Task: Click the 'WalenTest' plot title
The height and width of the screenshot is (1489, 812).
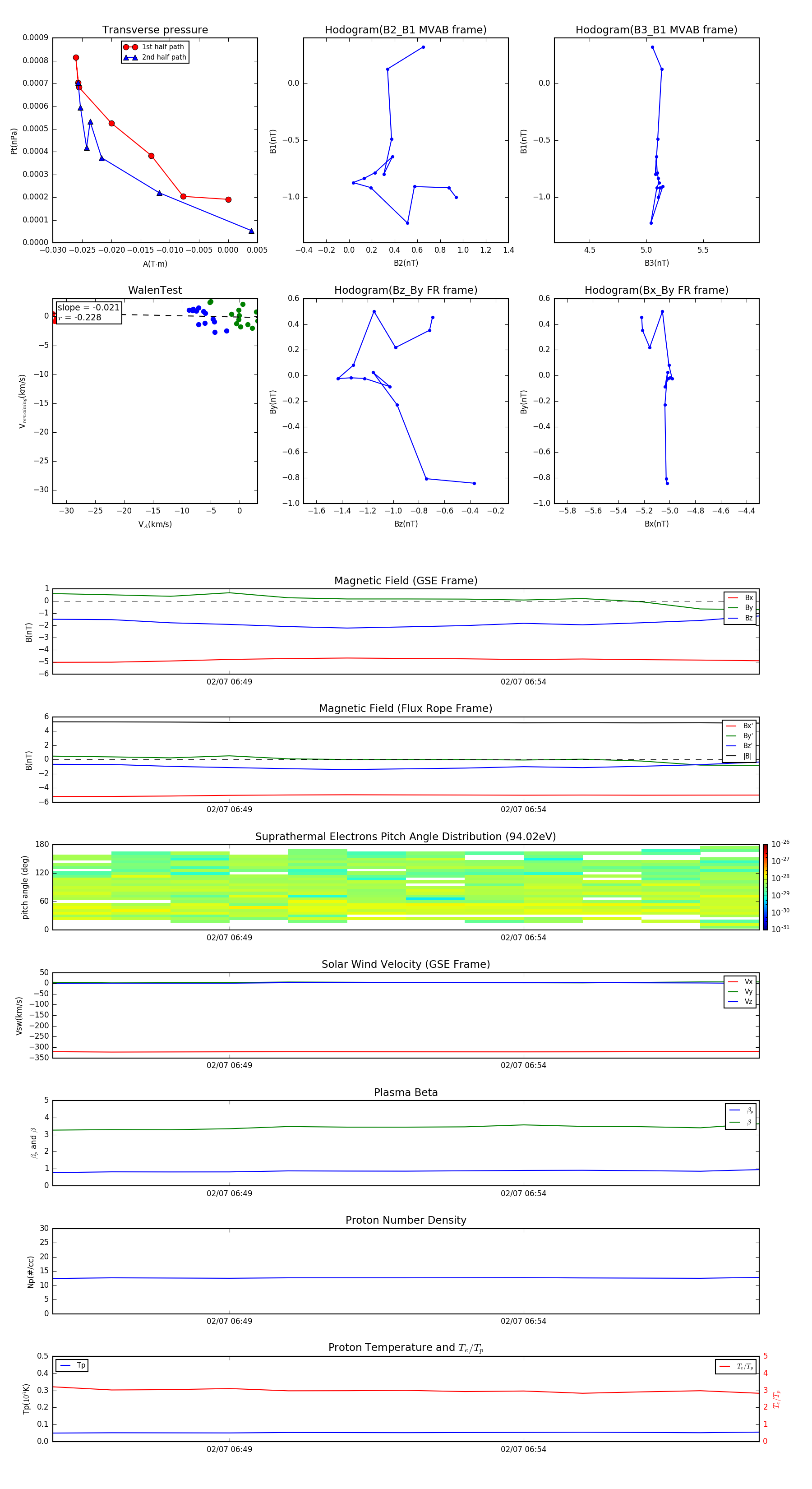Action: click(x=155, y=290)
